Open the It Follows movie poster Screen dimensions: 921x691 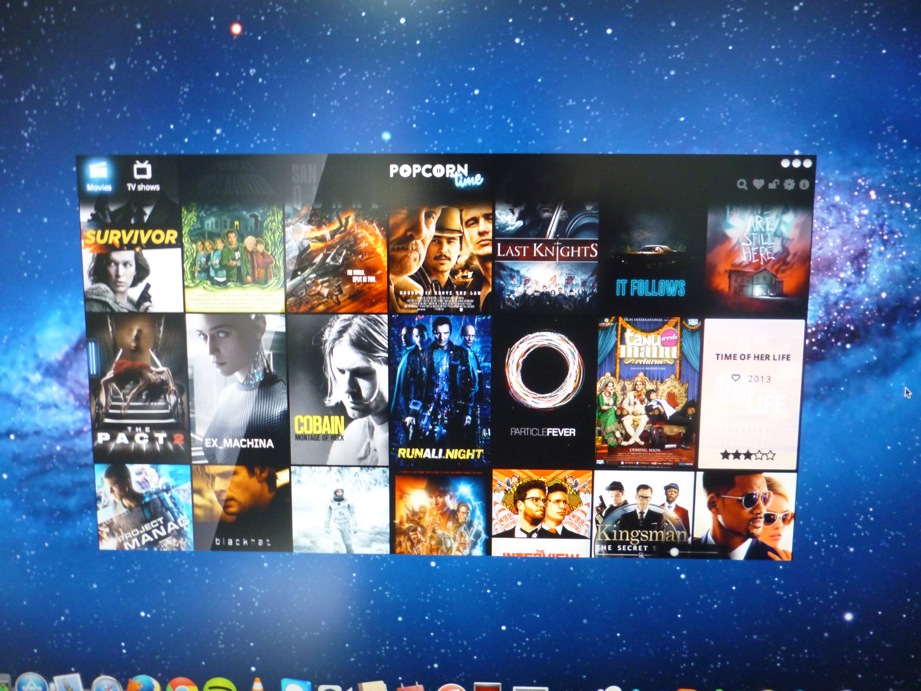coord(651,259)
